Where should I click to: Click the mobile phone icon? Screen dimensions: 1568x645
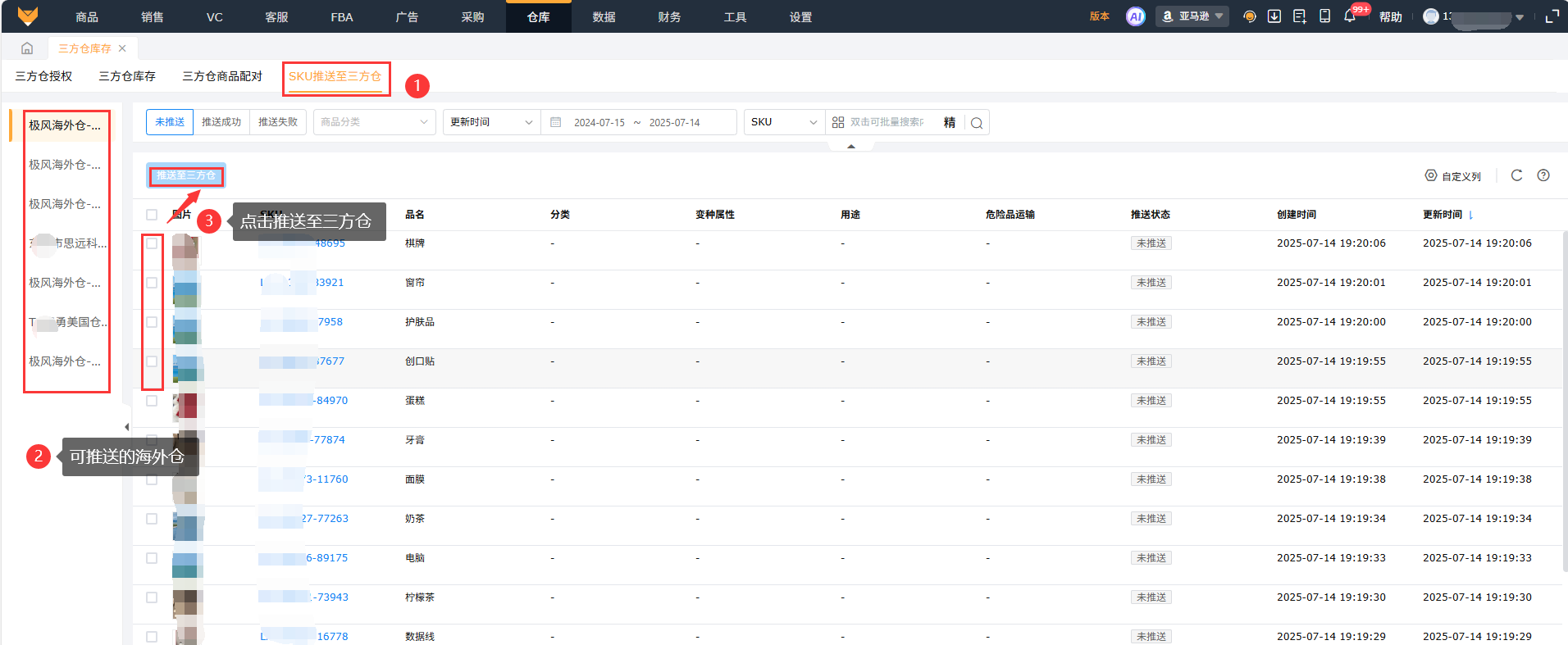tap(1324, 16)
